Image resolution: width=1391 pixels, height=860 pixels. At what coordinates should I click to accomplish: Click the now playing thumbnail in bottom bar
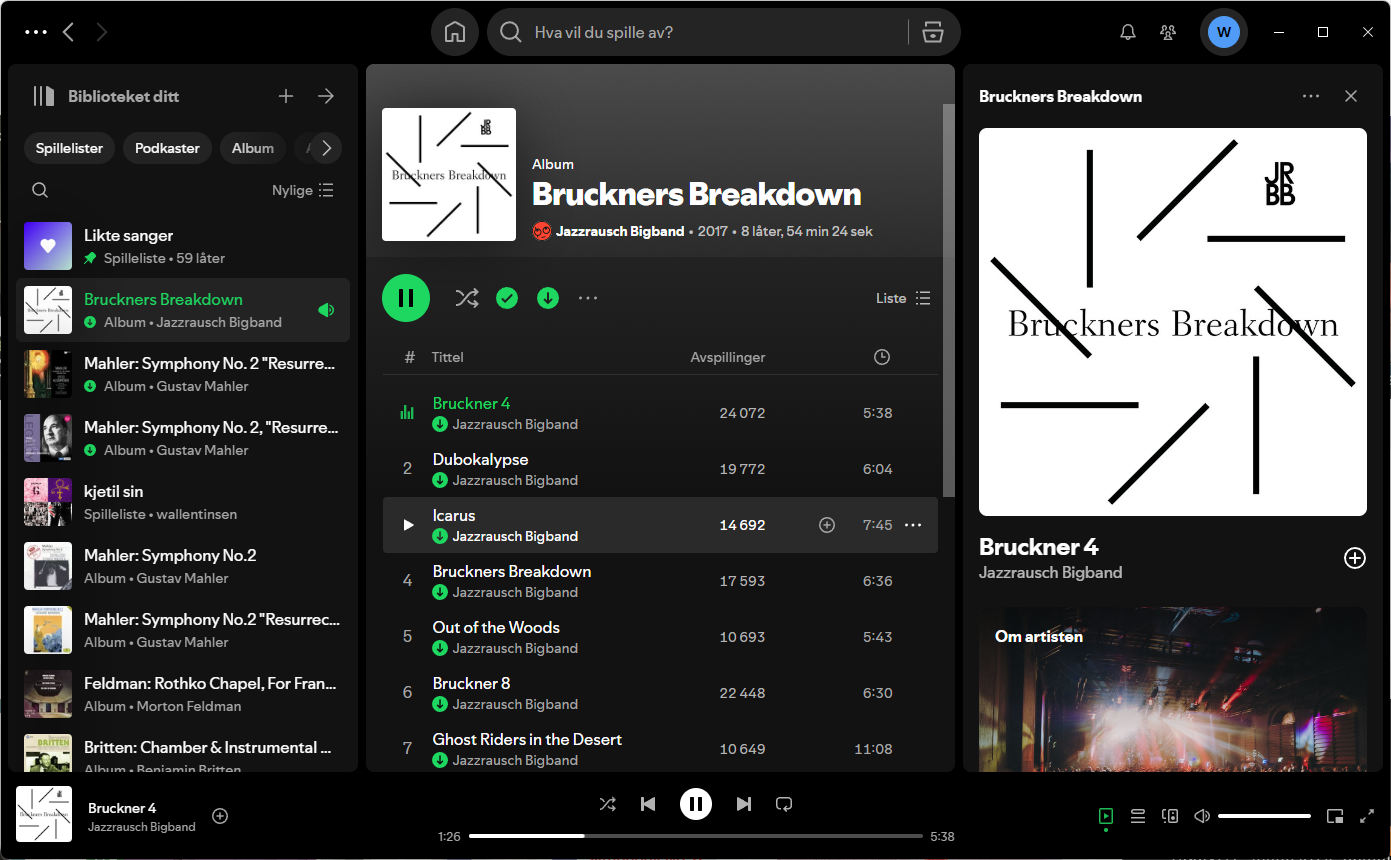tap(44, 814)
